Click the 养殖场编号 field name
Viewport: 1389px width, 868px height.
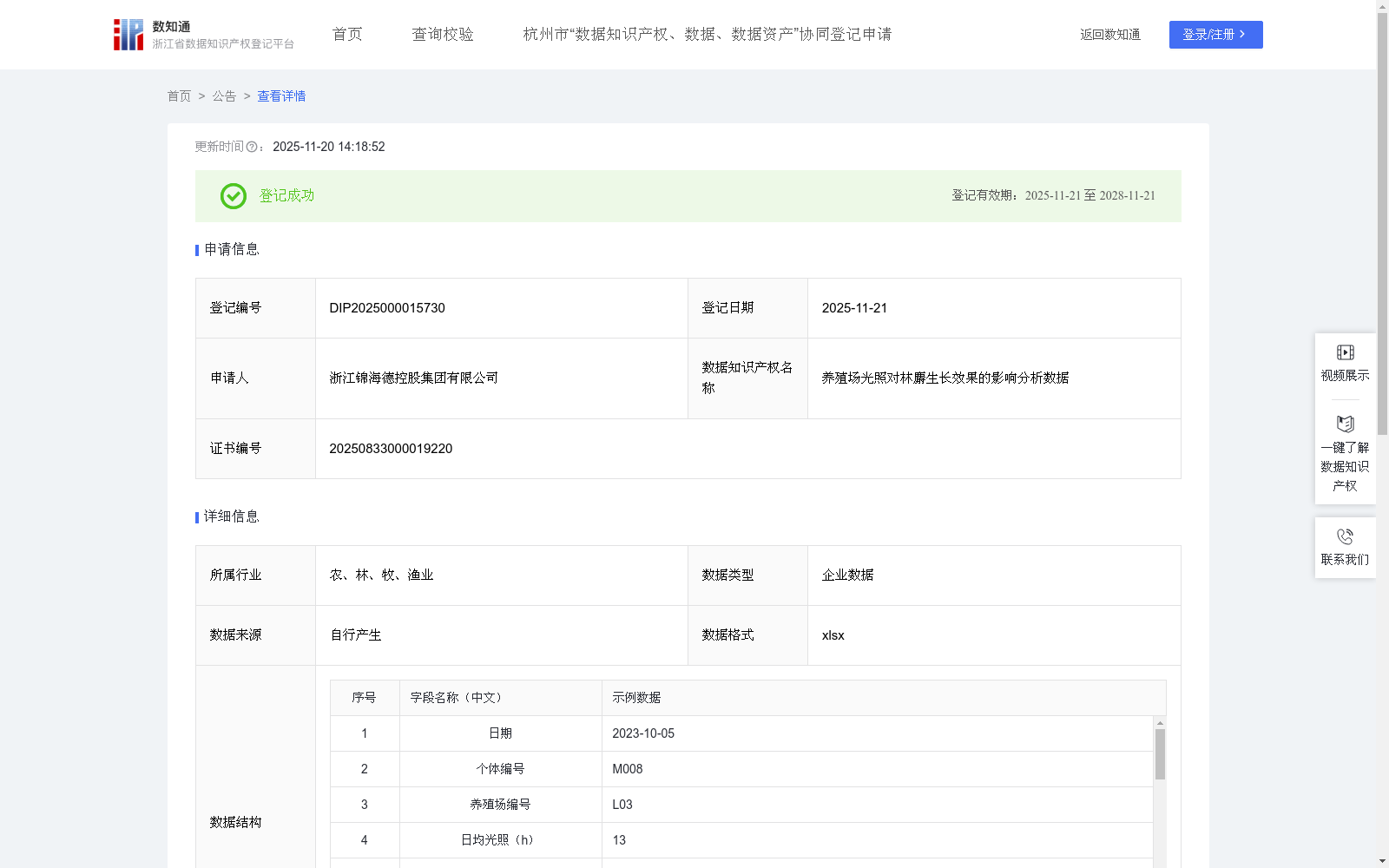tap(500, 805)
